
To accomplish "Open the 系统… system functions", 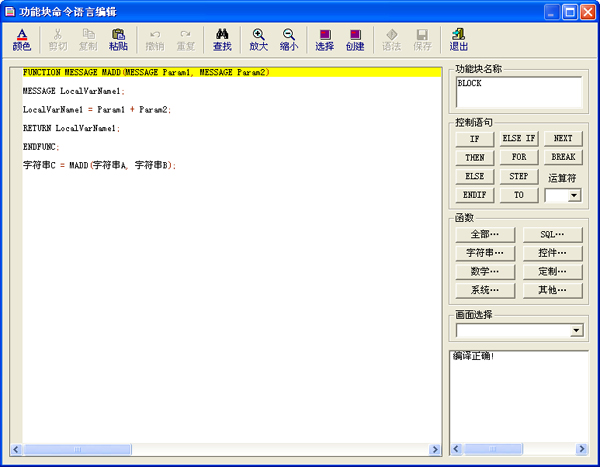I will (x=485, y=290).
